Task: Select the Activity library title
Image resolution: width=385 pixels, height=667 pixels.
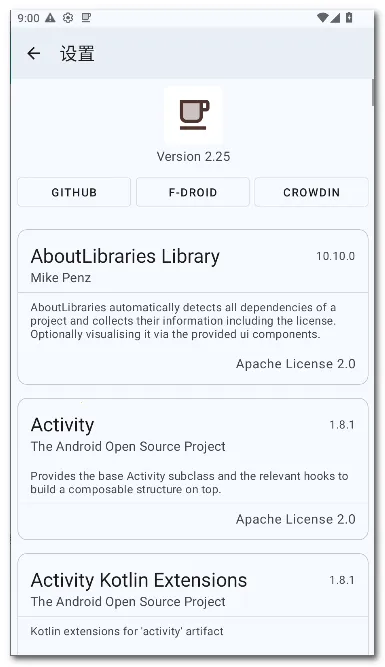Action: tap(63, 425)
